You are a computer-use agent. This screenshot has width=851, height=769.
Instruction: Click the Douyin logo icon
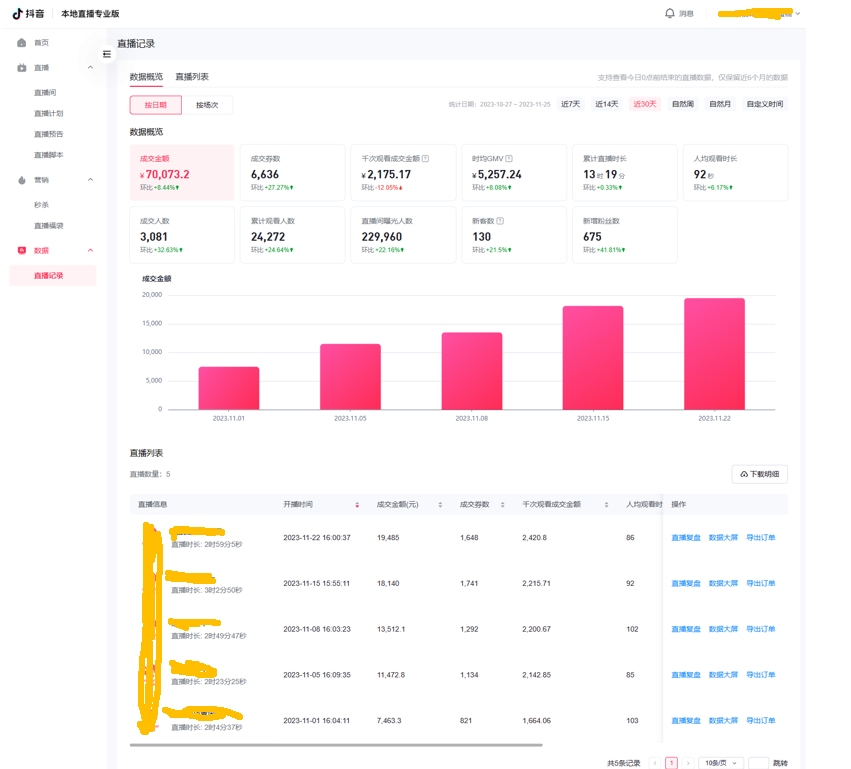pos(18,14)
